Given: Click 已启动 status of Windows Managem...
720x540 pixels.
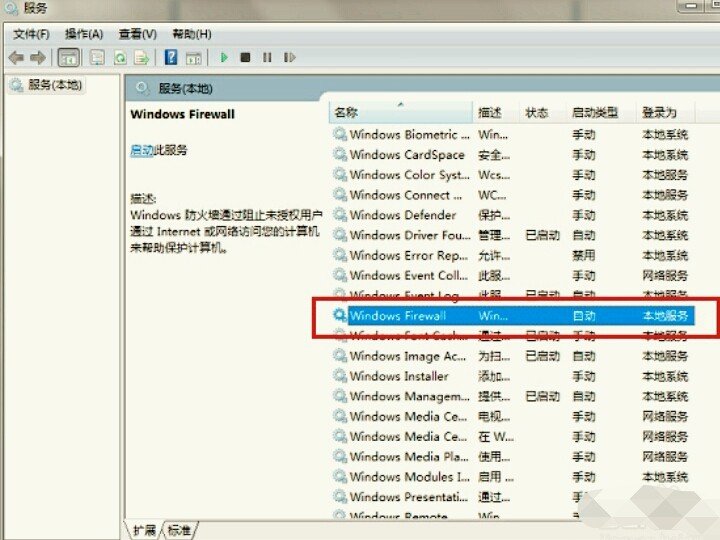Looking at the screenshot, I should coord(543,396).
